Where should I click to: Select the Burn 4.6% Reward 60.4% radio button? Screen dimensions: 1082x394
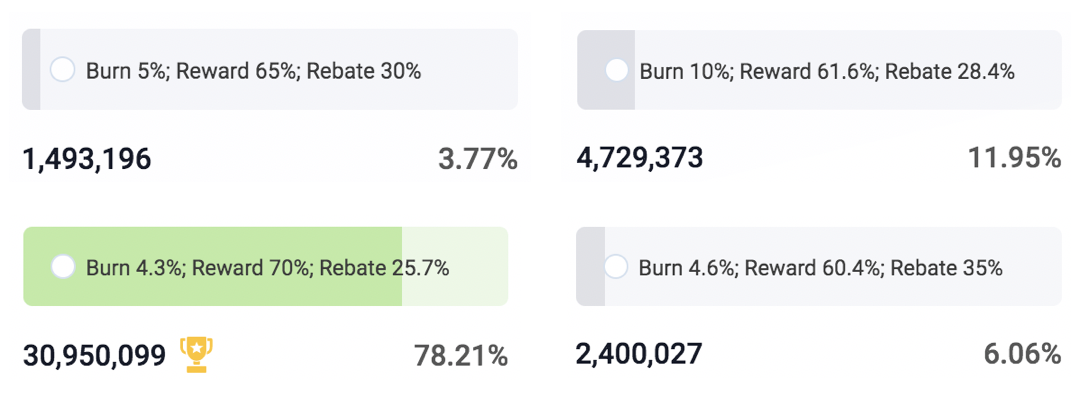(616, 266)
